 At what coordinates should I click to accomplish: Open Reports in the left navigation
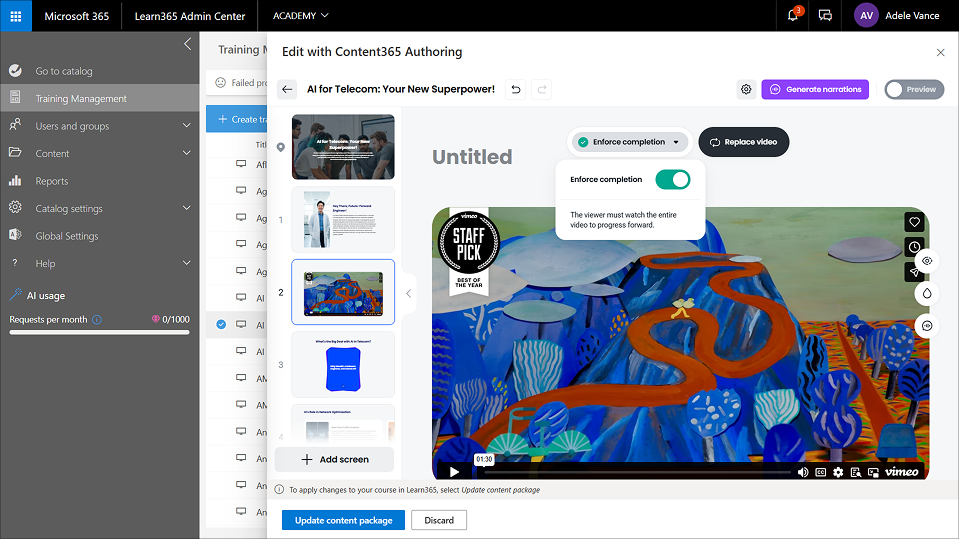pyautogui.click(x=52, y=181)
